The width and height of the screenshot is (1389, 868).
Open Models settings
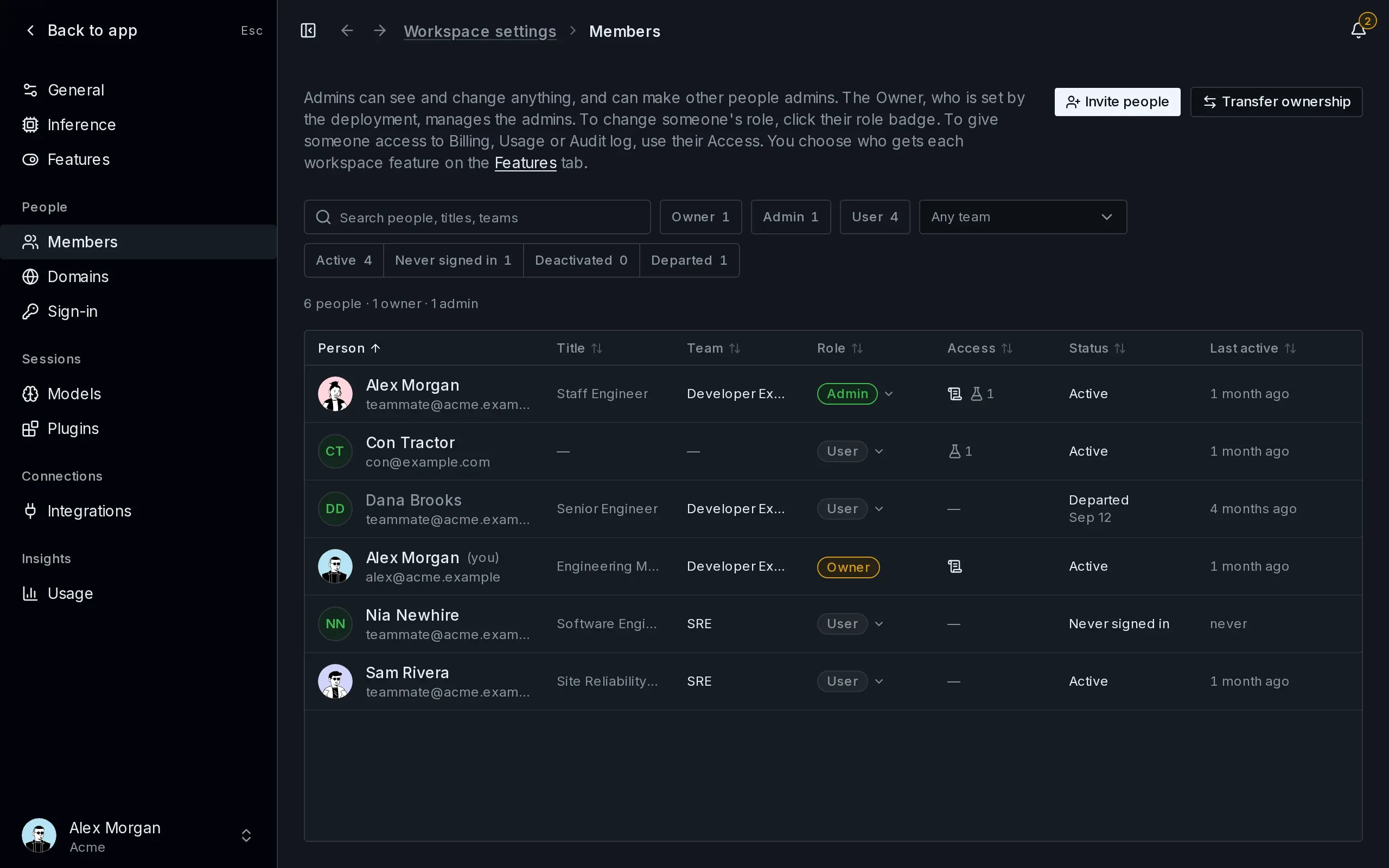click(138, 394)
